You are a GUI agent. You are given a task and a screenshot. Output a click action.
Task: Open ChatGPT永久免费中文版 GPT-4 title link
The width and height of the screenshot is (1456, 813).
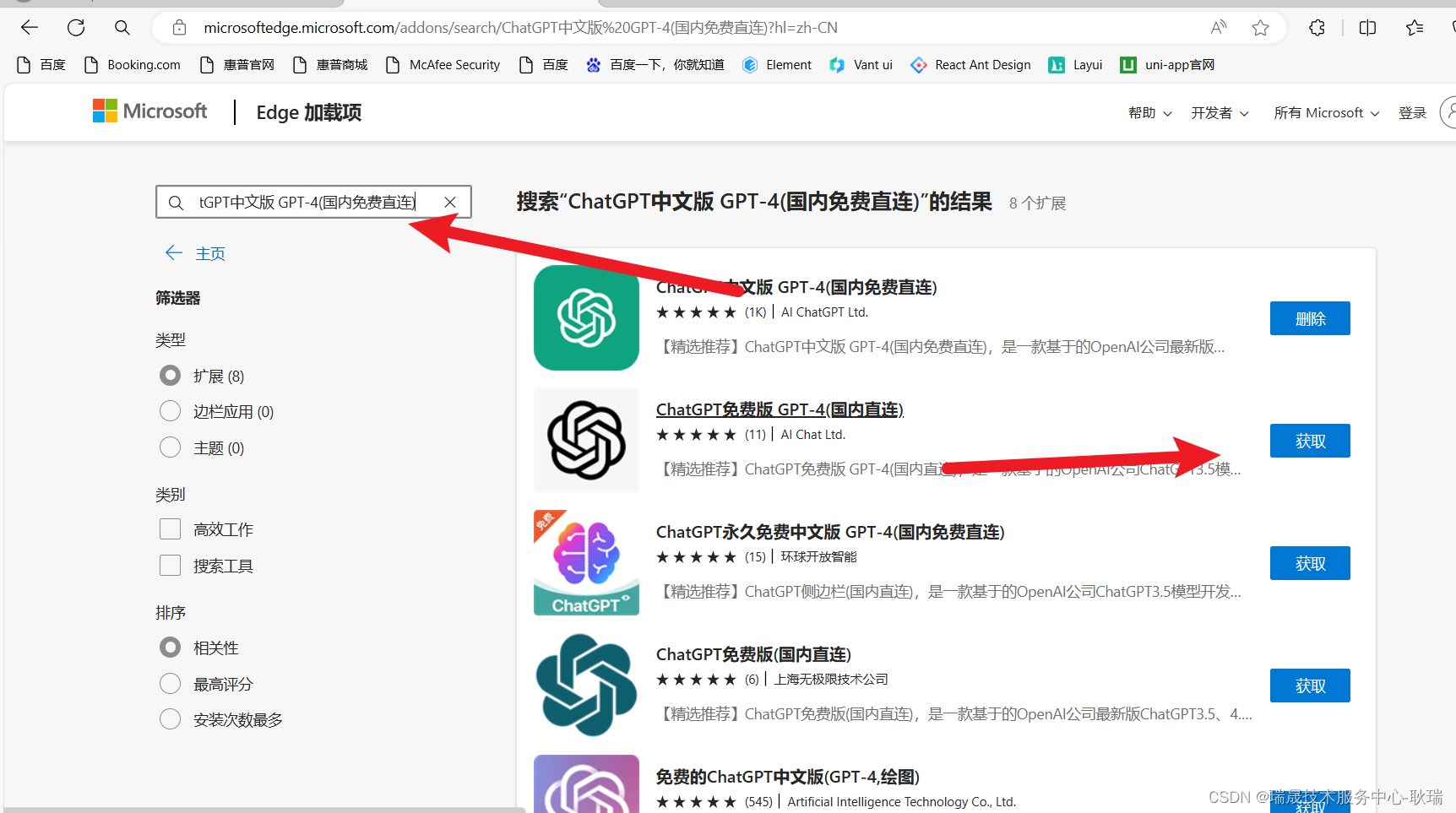coord(830,532)
